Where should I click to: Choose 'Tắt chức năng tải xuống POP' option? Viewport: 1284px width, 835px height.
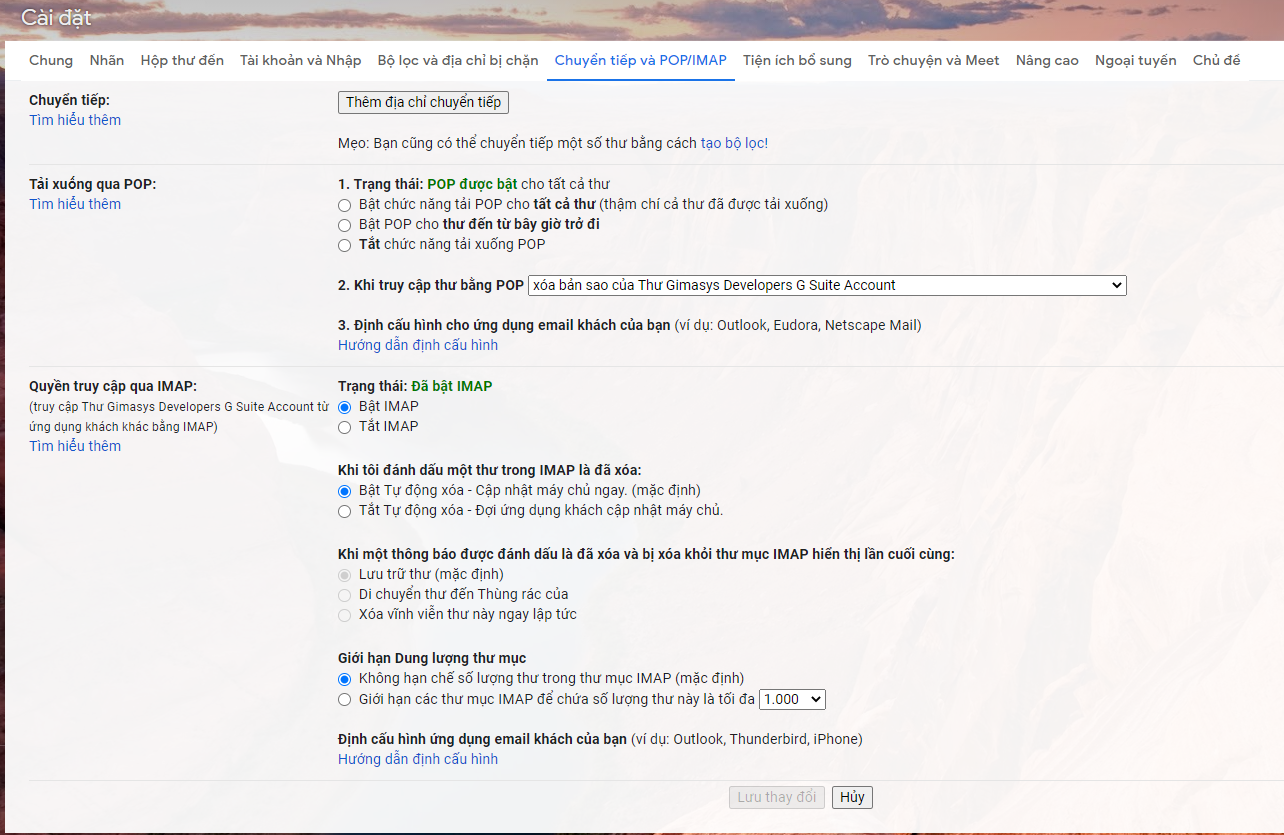(344, 245)
